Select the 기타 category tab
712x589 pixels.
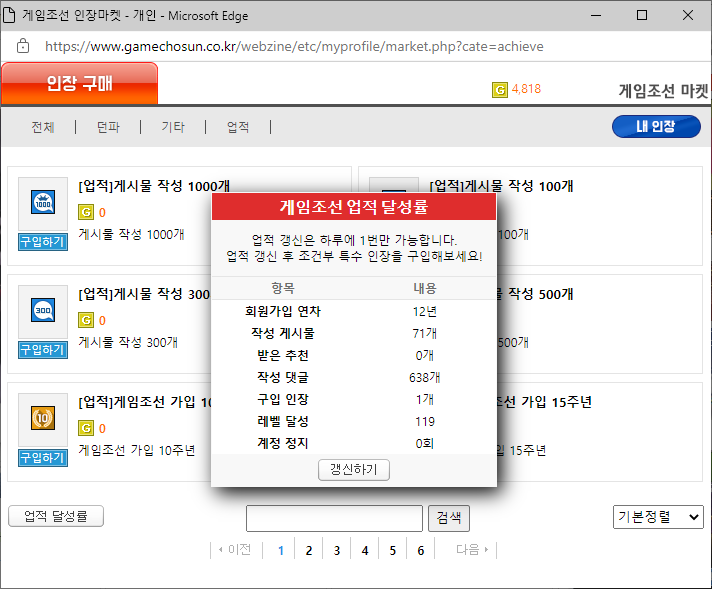click(x=173, y=127)
